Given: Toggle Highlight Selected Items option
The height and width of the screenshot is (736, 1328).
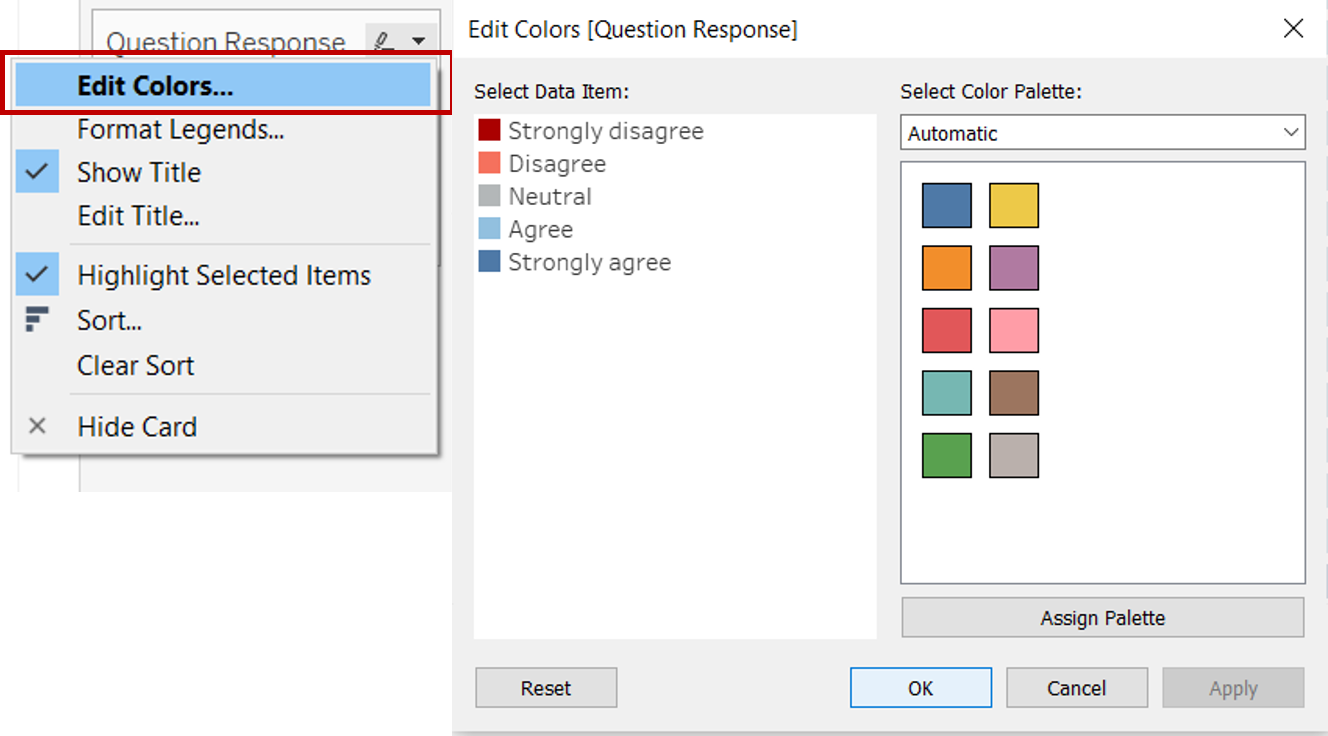Looking at the screenshot, I should pyautogui.click(x=223, y=276).
